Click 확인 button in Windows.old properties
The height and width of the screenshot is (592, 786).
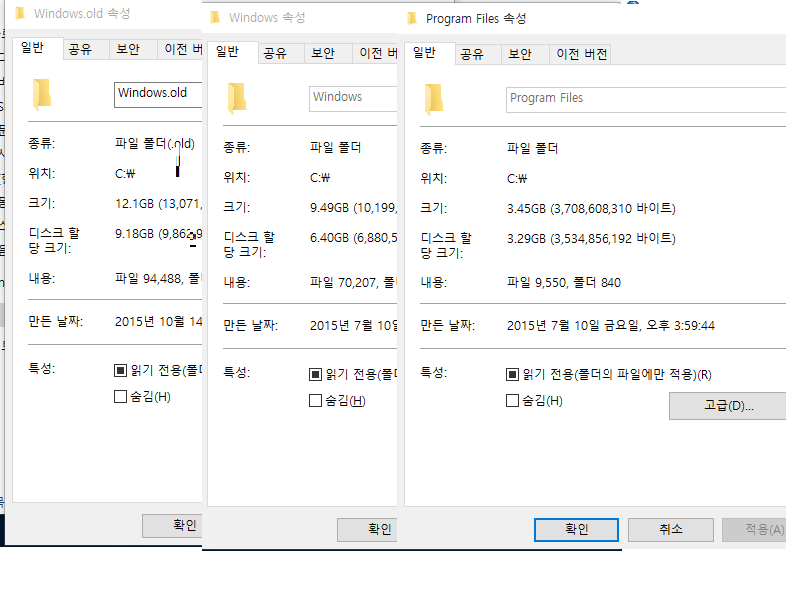(172, 525)
